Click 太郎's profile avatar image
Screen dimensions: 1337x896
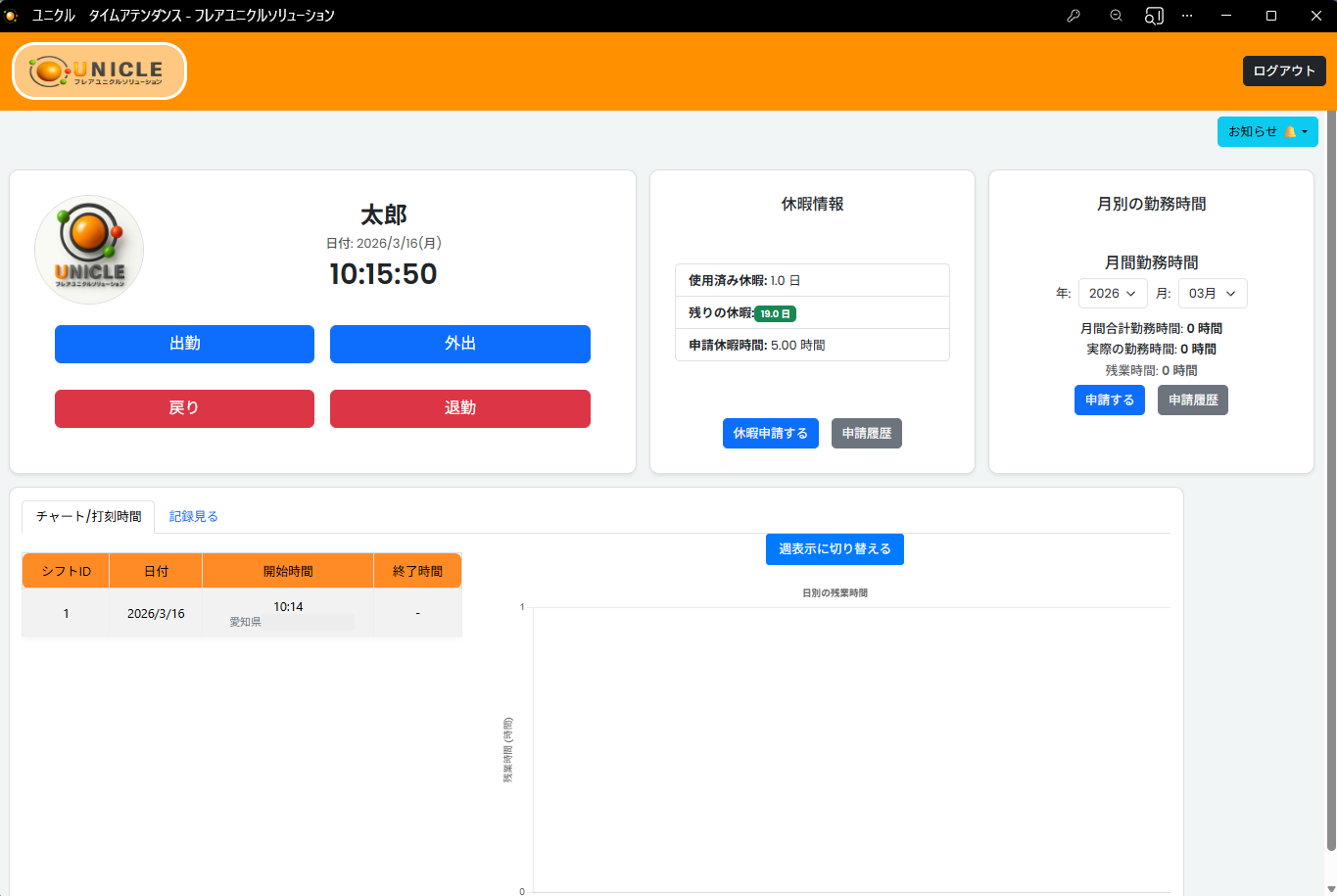(x=88, y=250)
